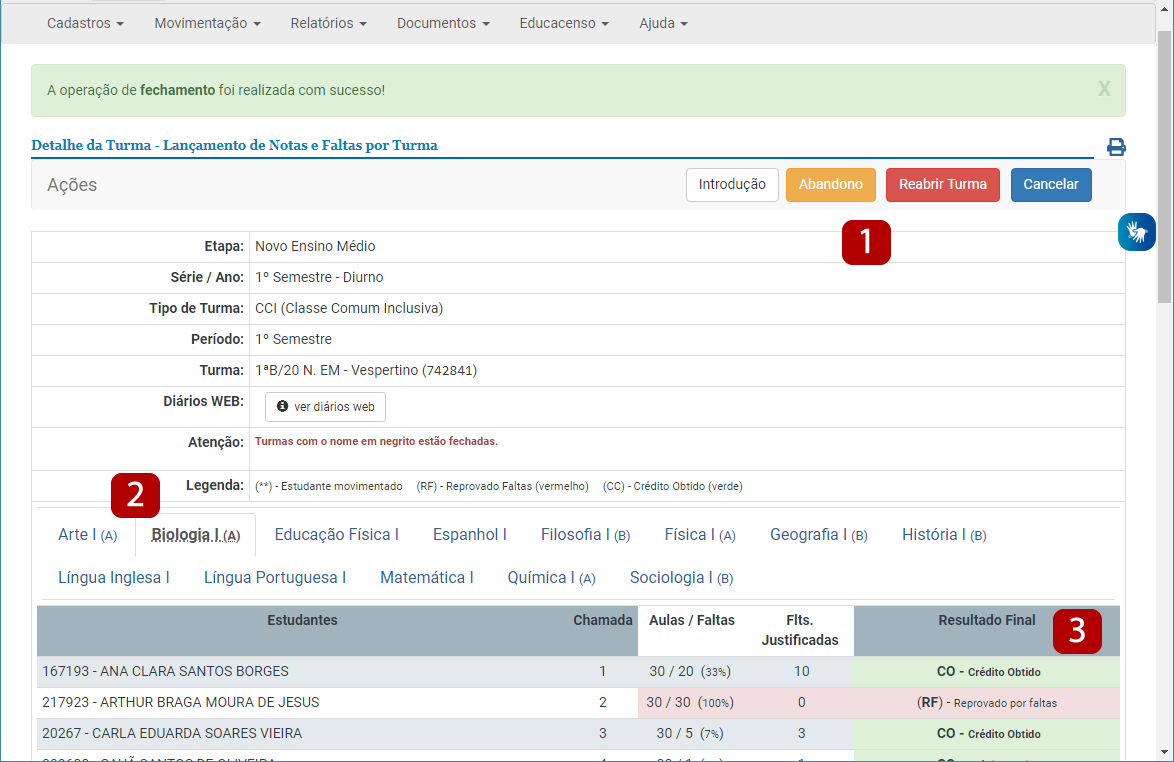The image size is (1174, 762).
Task: Open the Educação Física I tab
Action: pos(336,535)
